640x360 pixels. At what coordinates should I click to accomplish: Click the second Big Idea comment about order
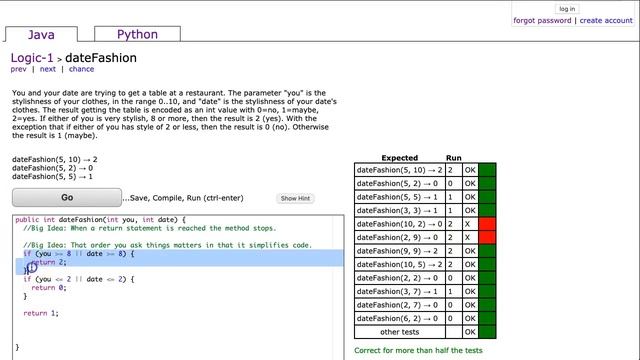tap(167, 245)
